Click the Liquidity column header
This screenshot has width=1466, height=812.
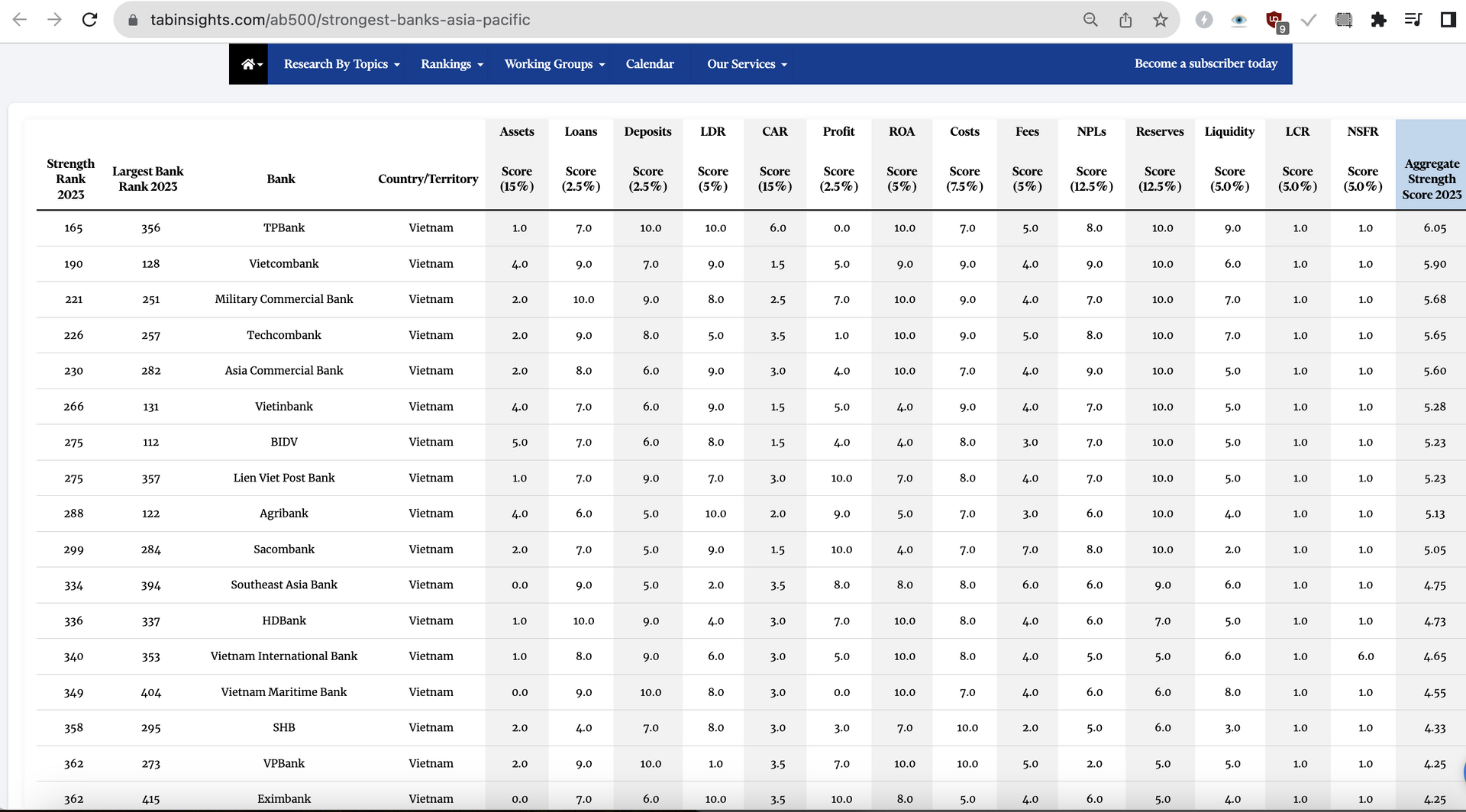(1229, 131)
